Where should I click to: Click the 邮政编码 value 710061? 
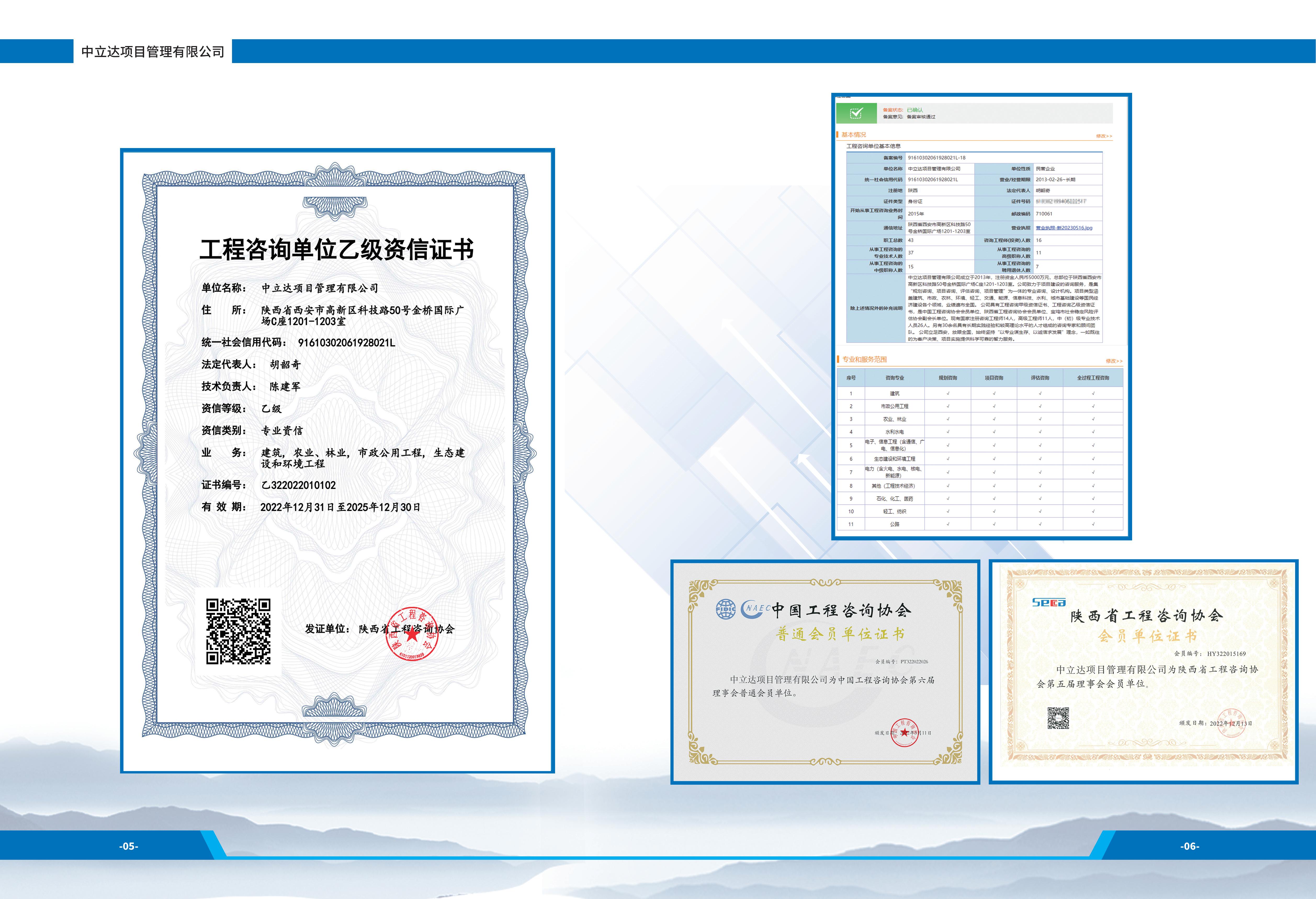[1044, 214]
